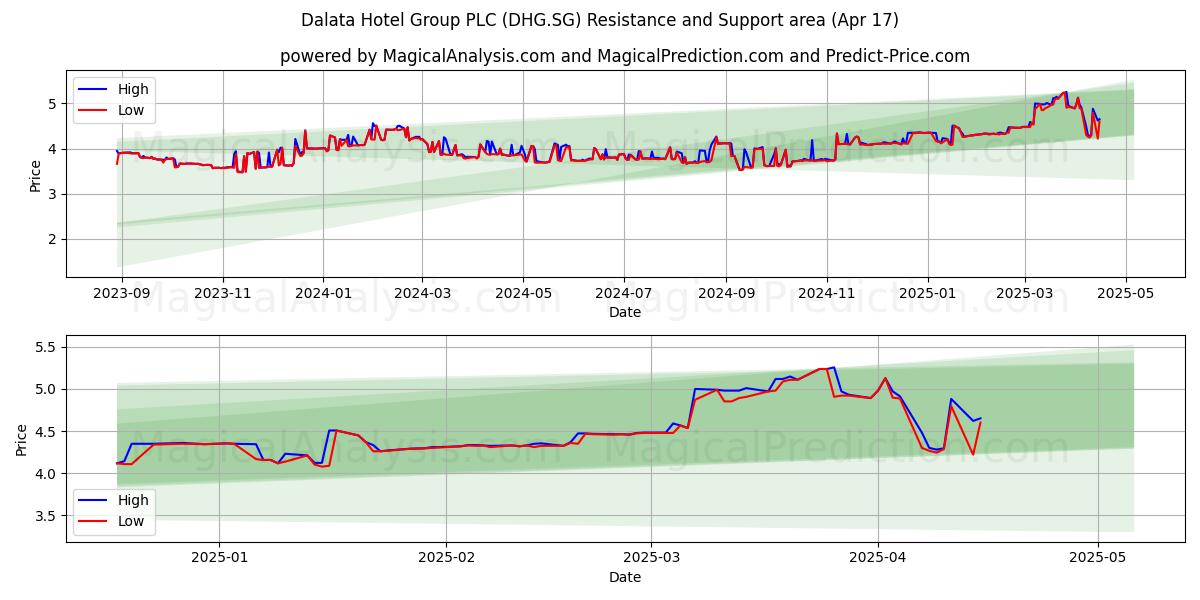Image resolution: width=1200 pixels, height=600 pixels.
Task: Click the '2024-01' tick label on top chart
Action: tap(323, 293)
